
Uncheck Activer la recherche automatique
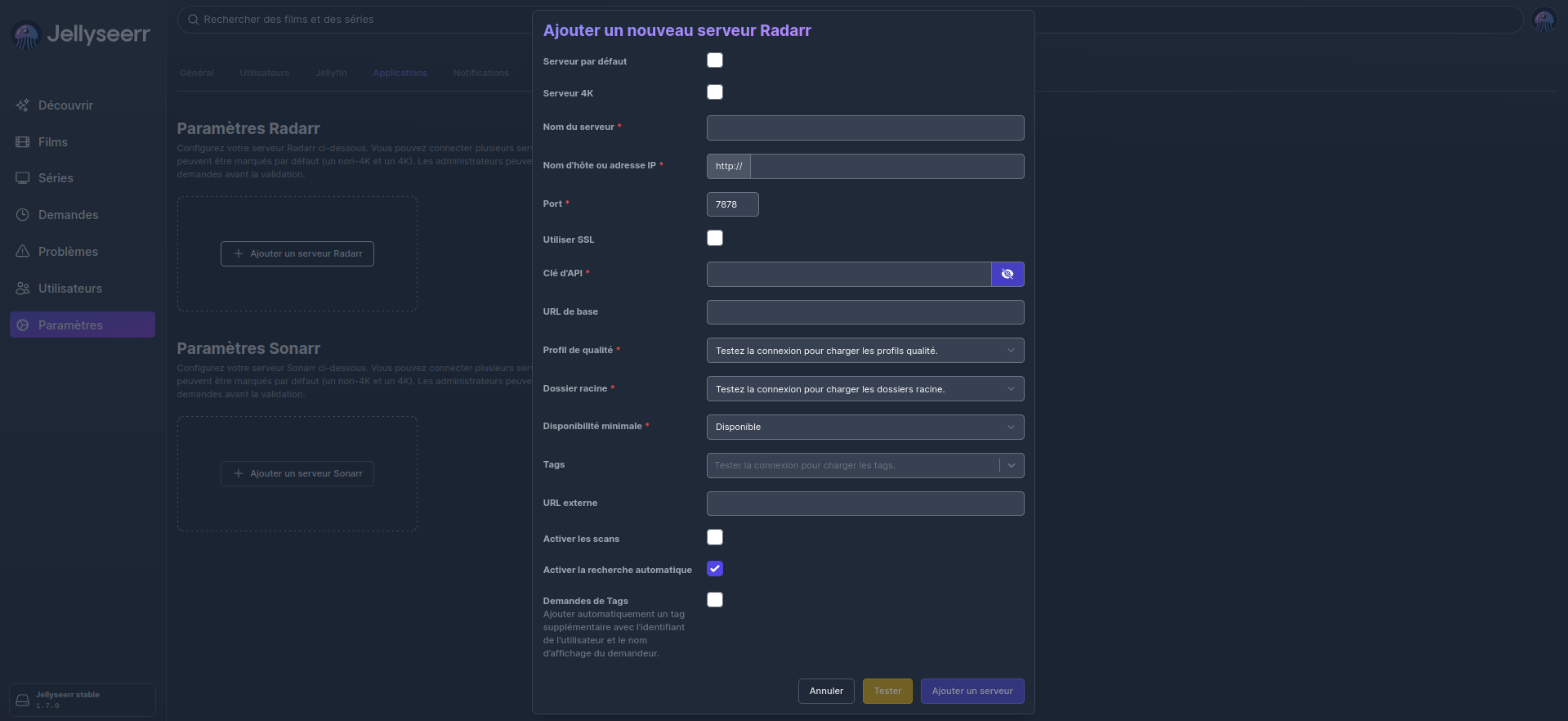[x=715, y=569]
